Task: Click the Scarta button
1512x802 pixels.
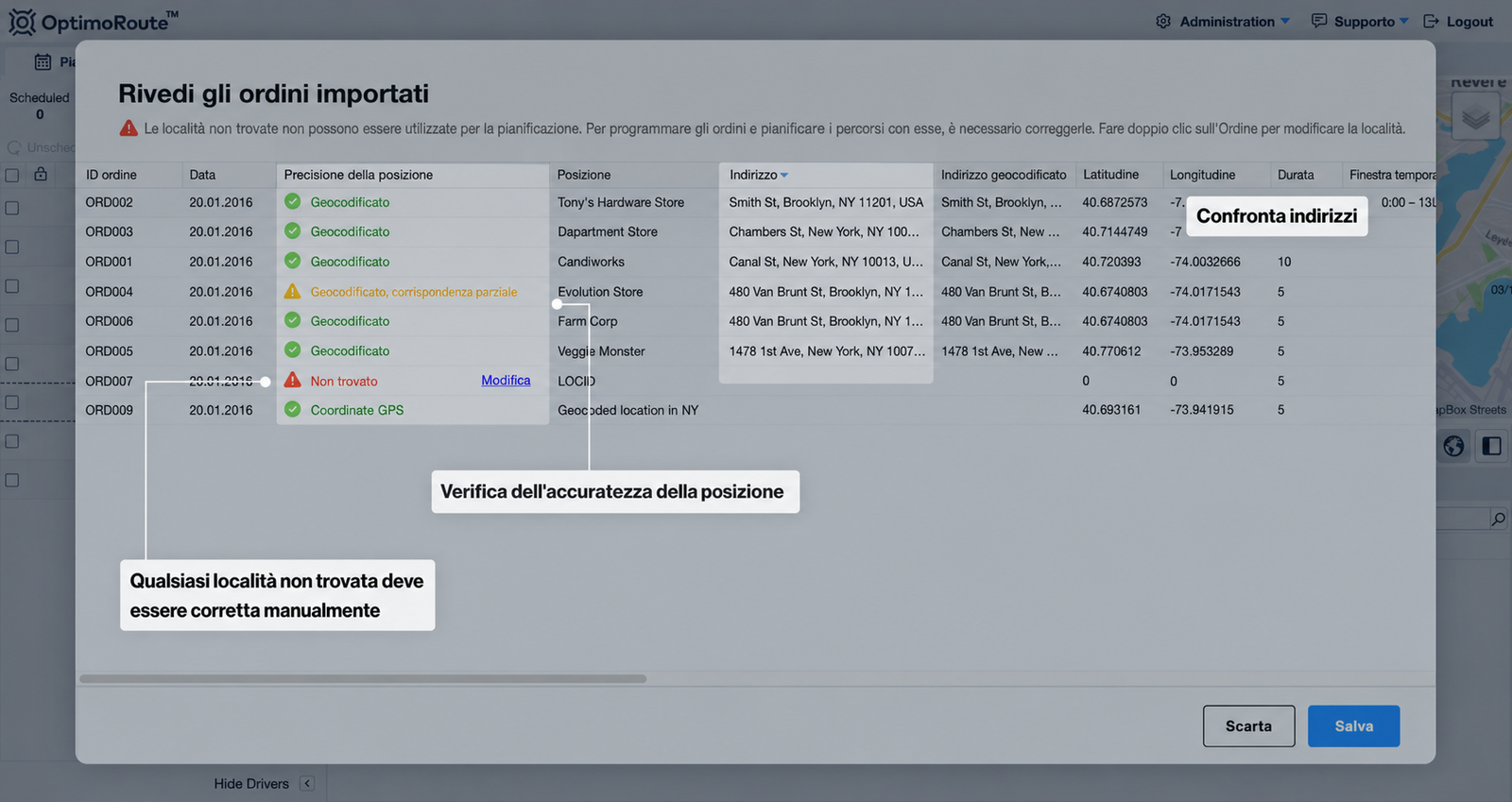Action: pos(1248,725)
